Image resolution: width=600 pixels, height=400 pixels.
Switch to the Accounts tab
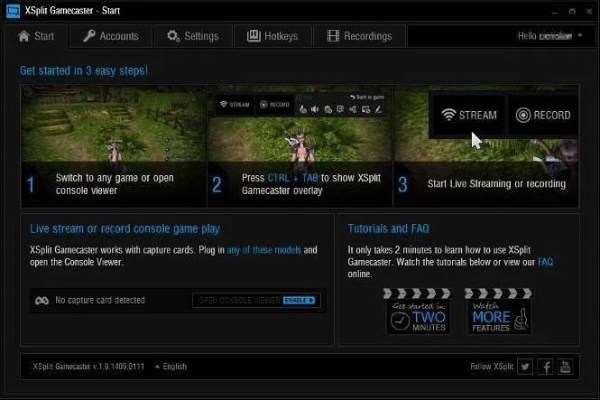pyautogui.click(x=111, y=36)
